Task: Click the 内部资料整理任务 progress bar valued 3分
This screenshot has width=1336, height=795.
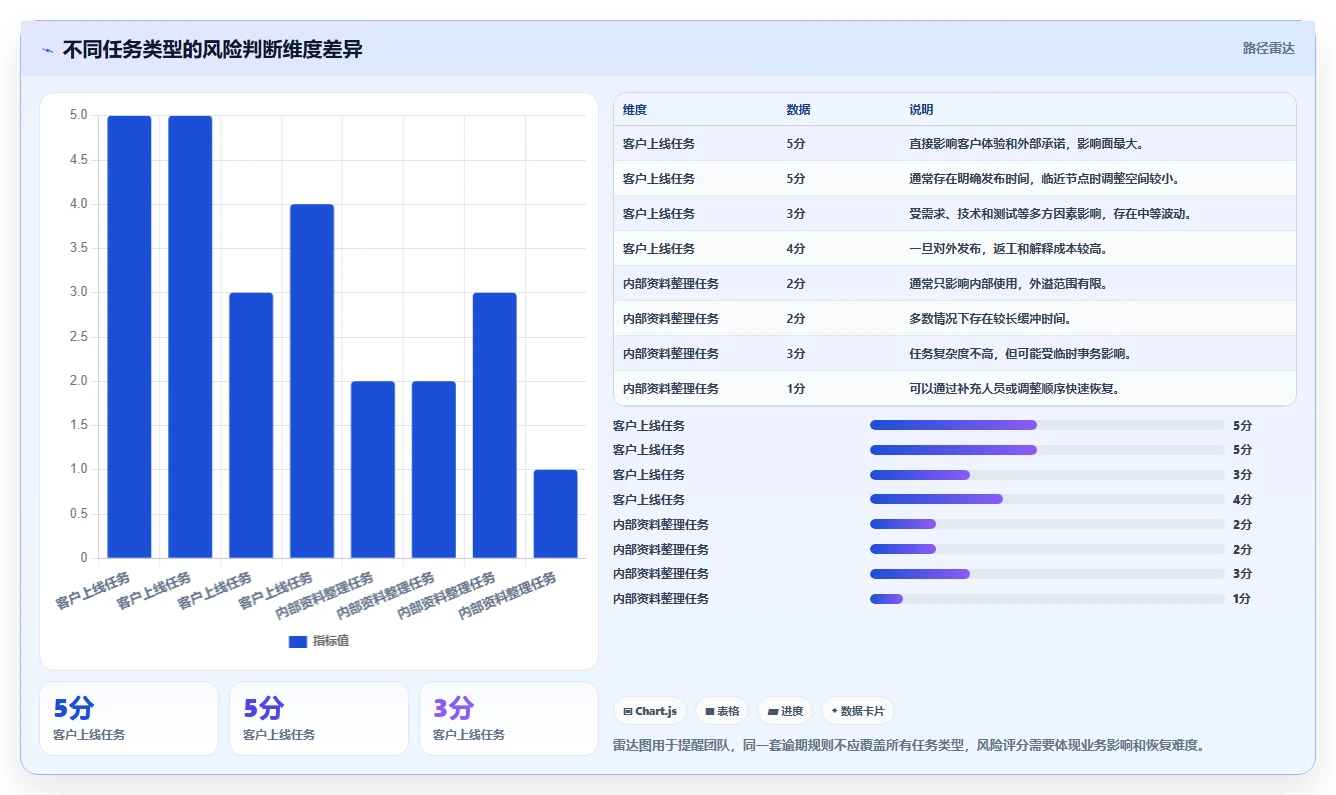Action: pyautogui.click(x=1047, y=574)
